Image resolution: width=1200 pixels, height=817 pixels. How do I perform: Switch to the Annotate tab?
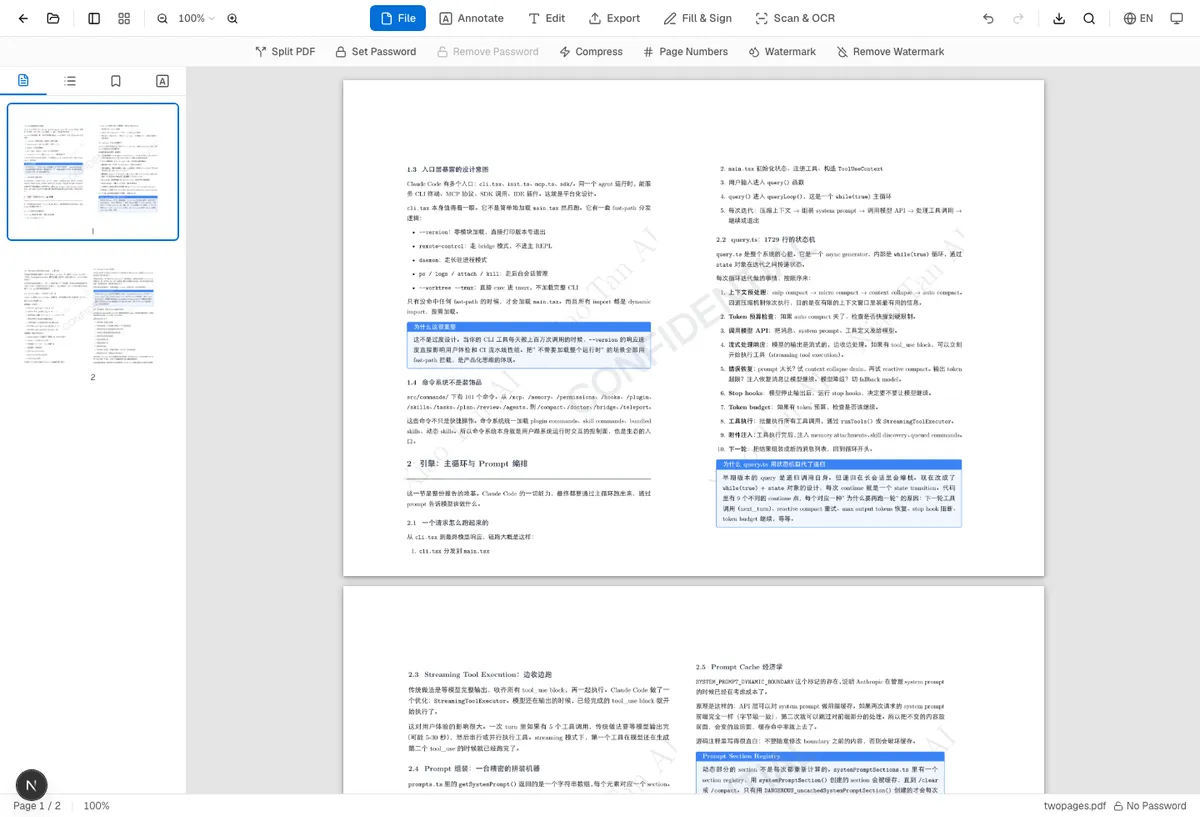coord(472,18)
